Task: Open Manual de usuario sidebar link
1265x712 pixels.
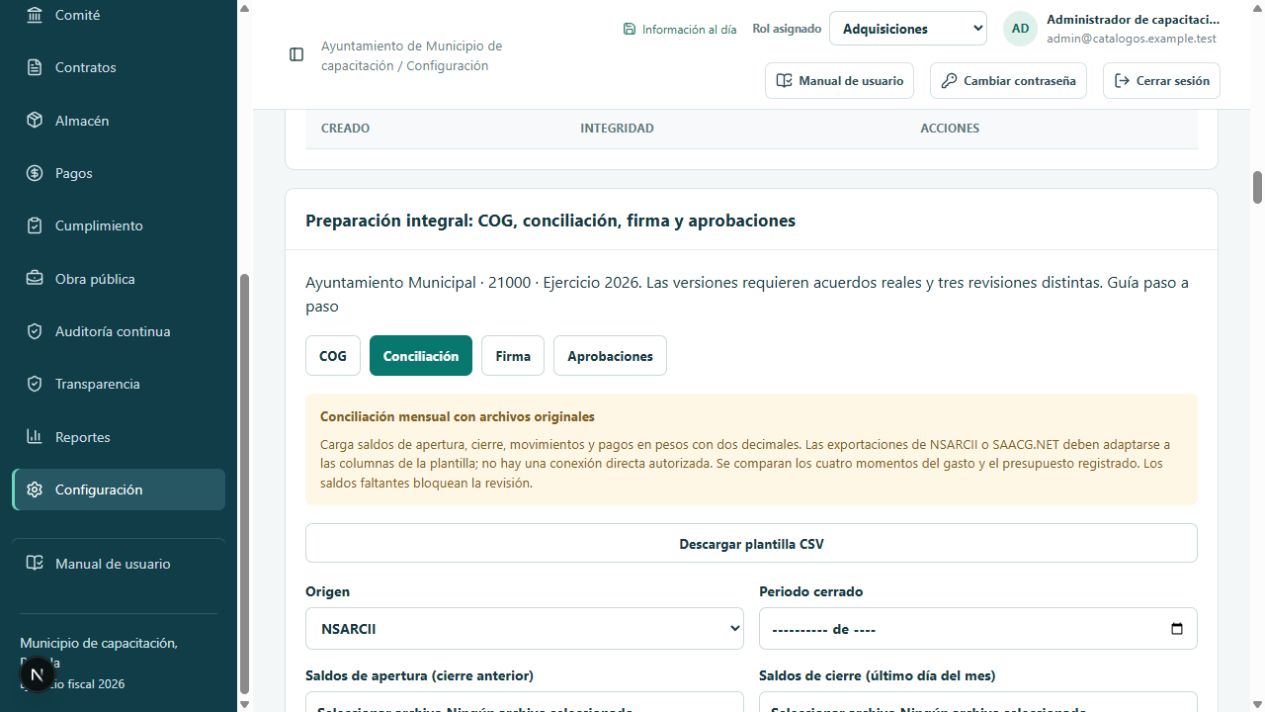Action: click(x=118, y=563)
